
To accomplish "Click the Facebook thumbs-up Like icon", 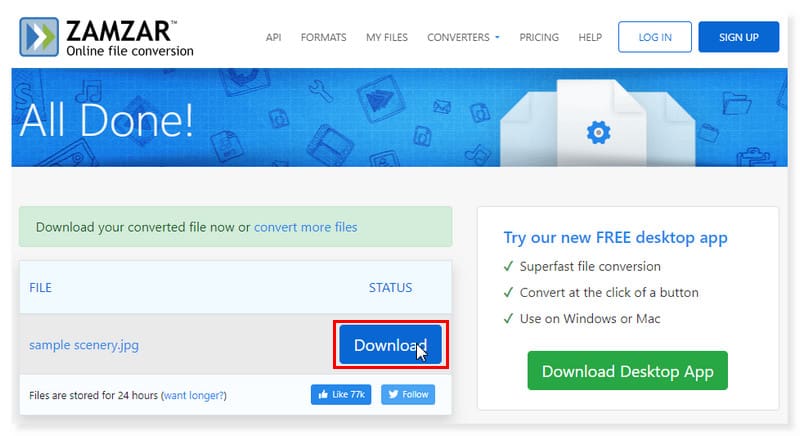I will point(325,394).
